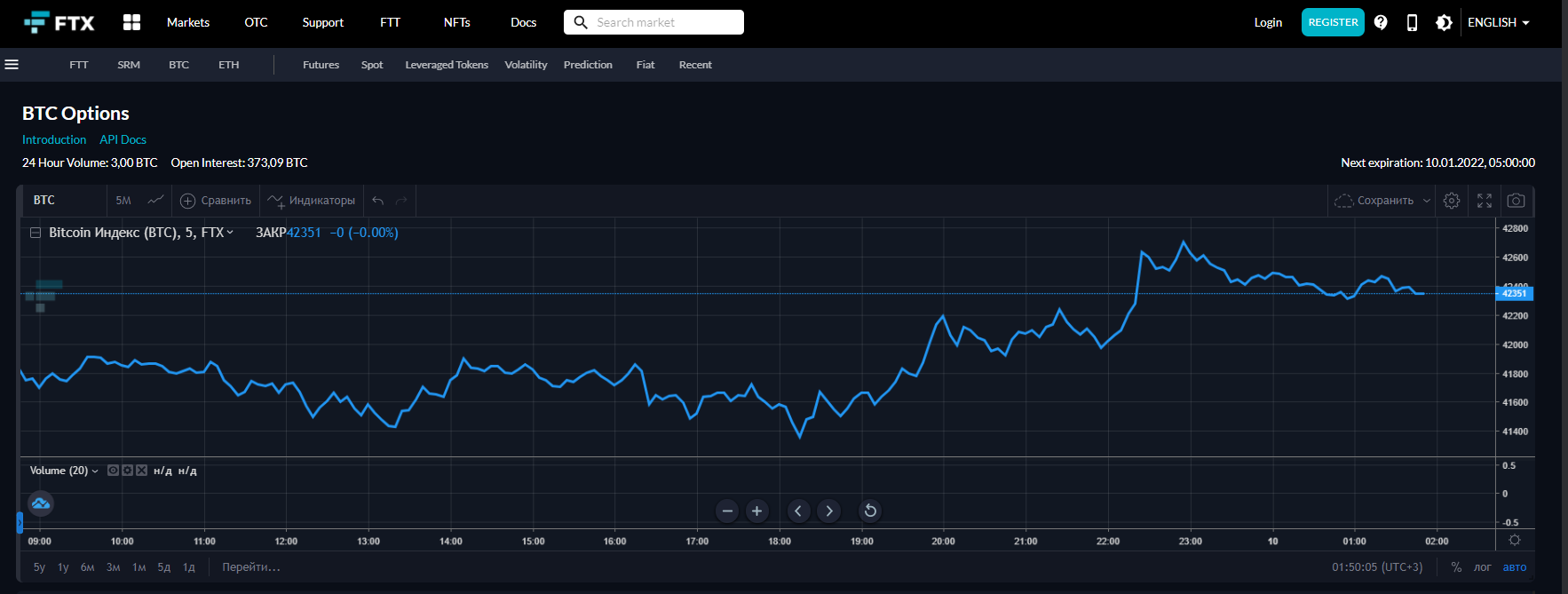Select the Futures tab
This screenshot has width=1568, height=594.
321,65
